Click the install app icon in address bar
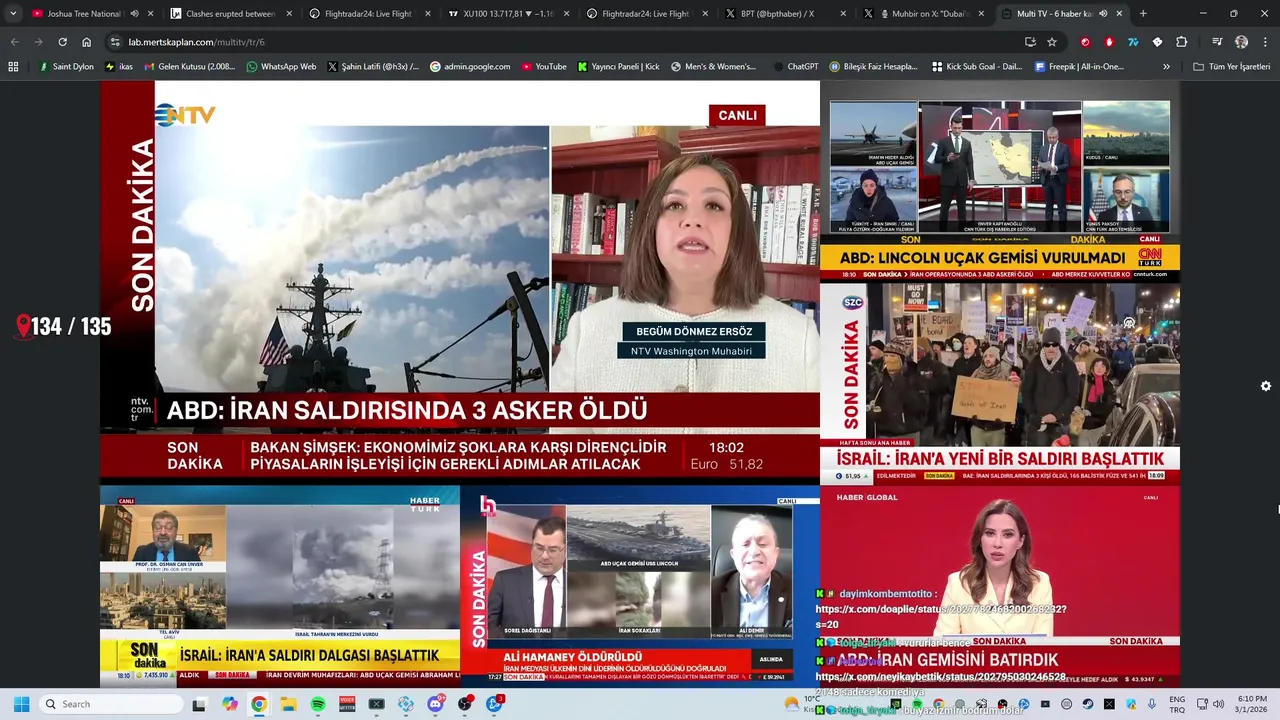1280x720 pixels. click(1030, 42)
